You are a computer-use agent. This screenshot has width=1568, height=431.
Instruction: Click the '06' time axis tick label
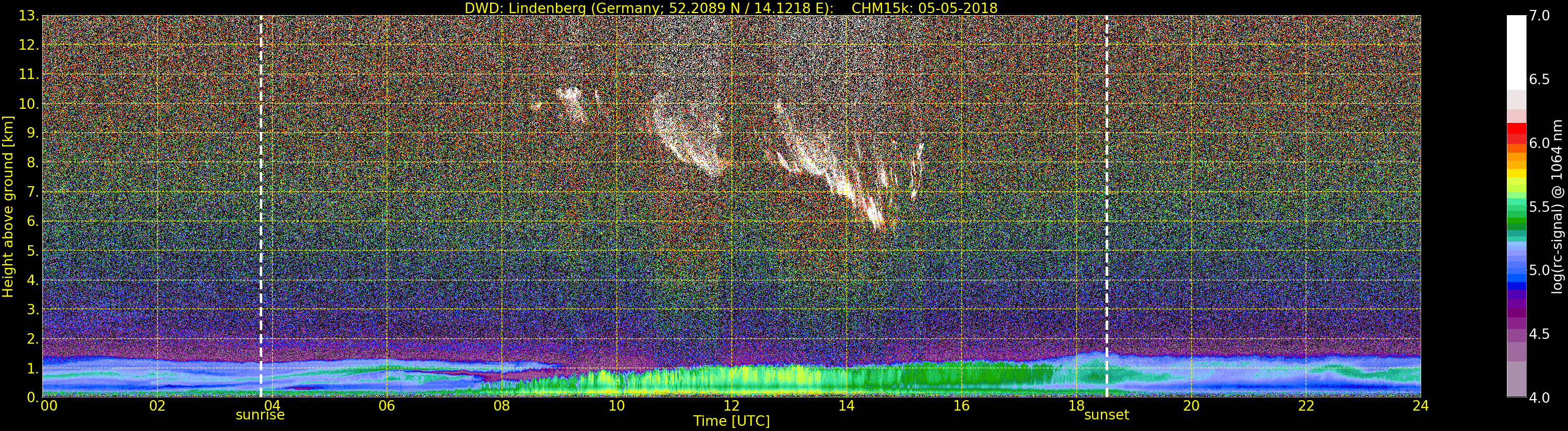tap(387, 405)
